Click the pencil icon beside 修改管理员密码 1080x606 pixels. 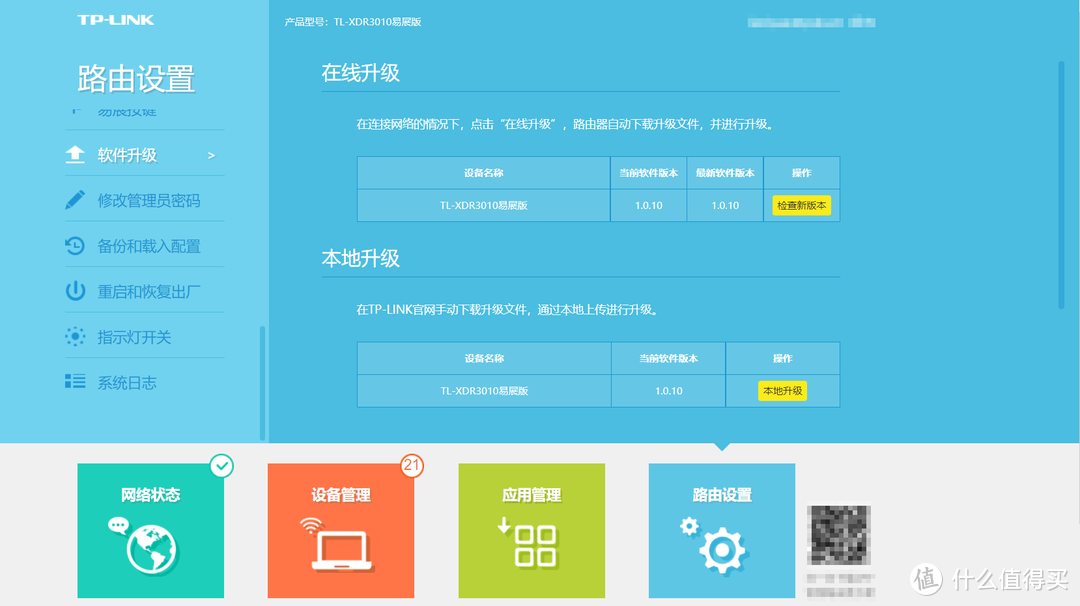pyautogui.click(x=76, y=200)
